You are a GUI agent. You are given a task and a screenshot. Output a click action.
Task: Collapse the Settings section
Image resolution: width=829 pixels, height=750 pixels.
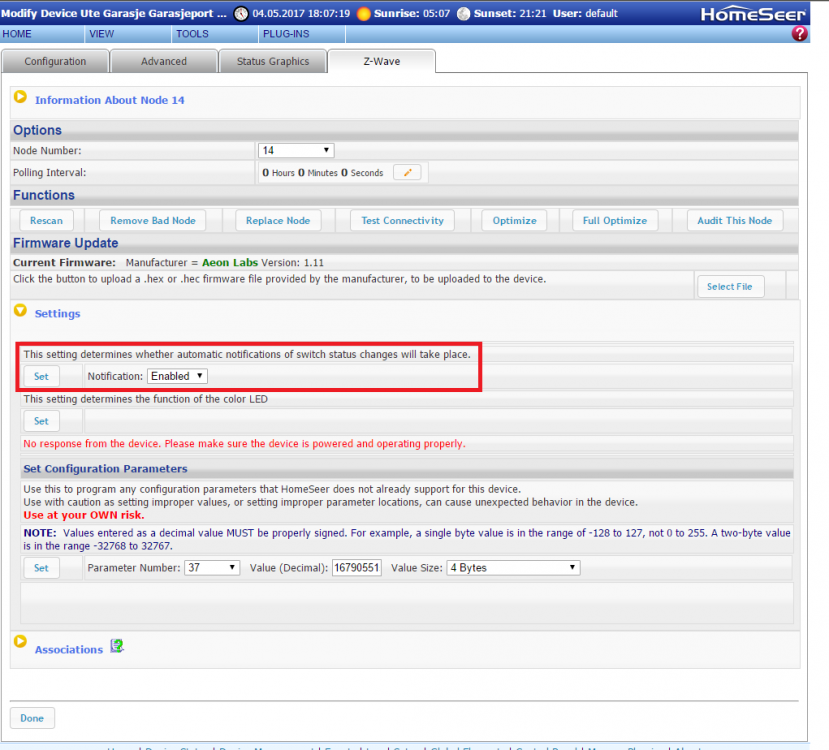(20, 312)
